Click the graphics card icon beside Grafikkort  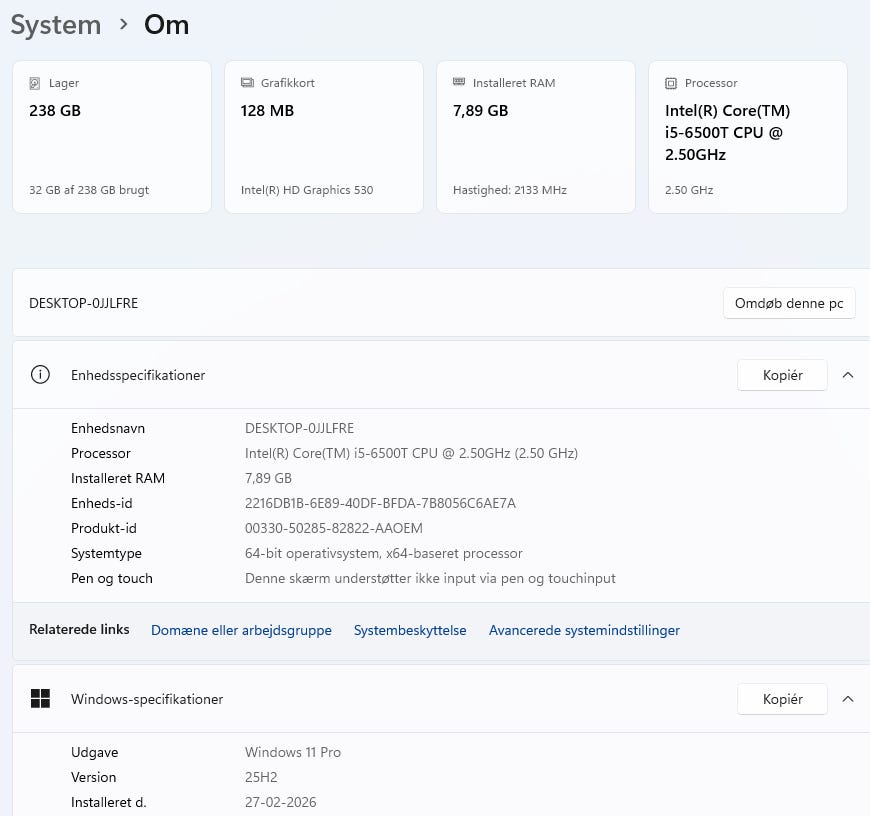tap(247, 83)
